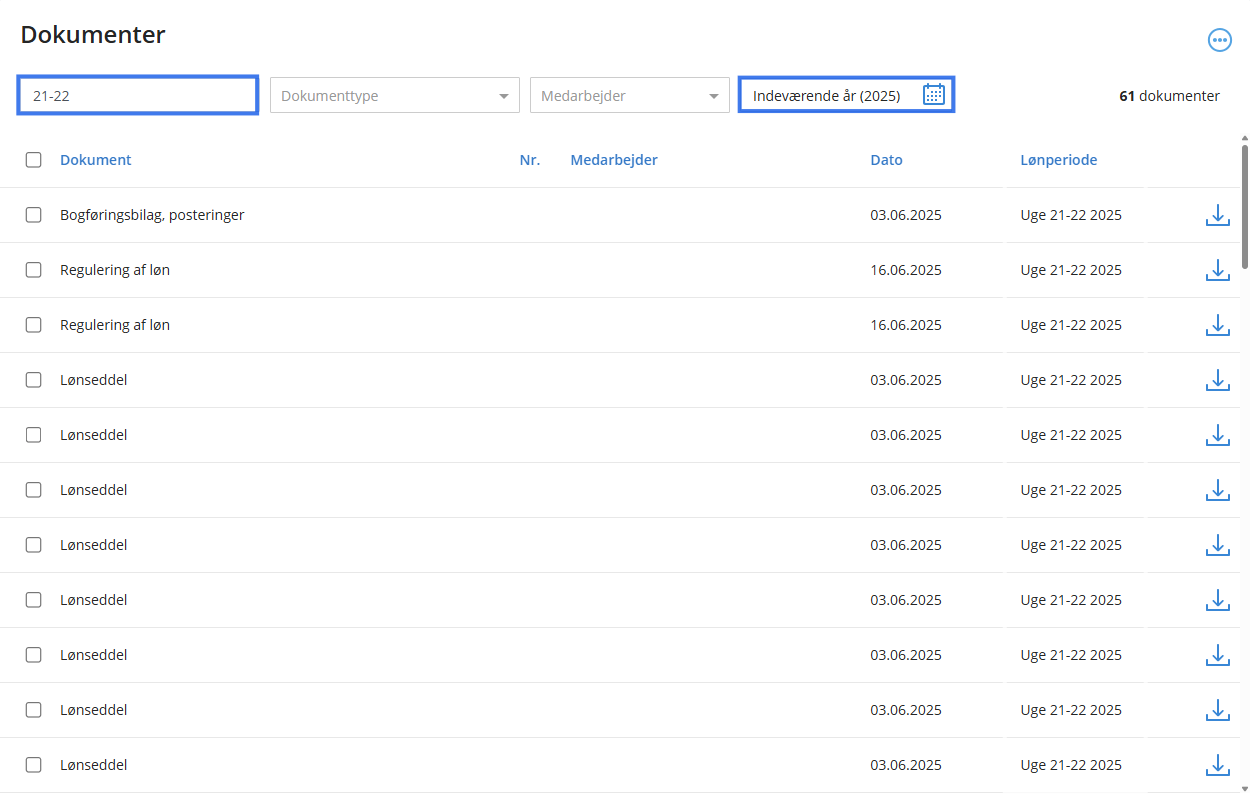Check the Bogføringsbilag, posteringer row checkbox
Viewport: 1250px width, 794px height.
[34, 215]
